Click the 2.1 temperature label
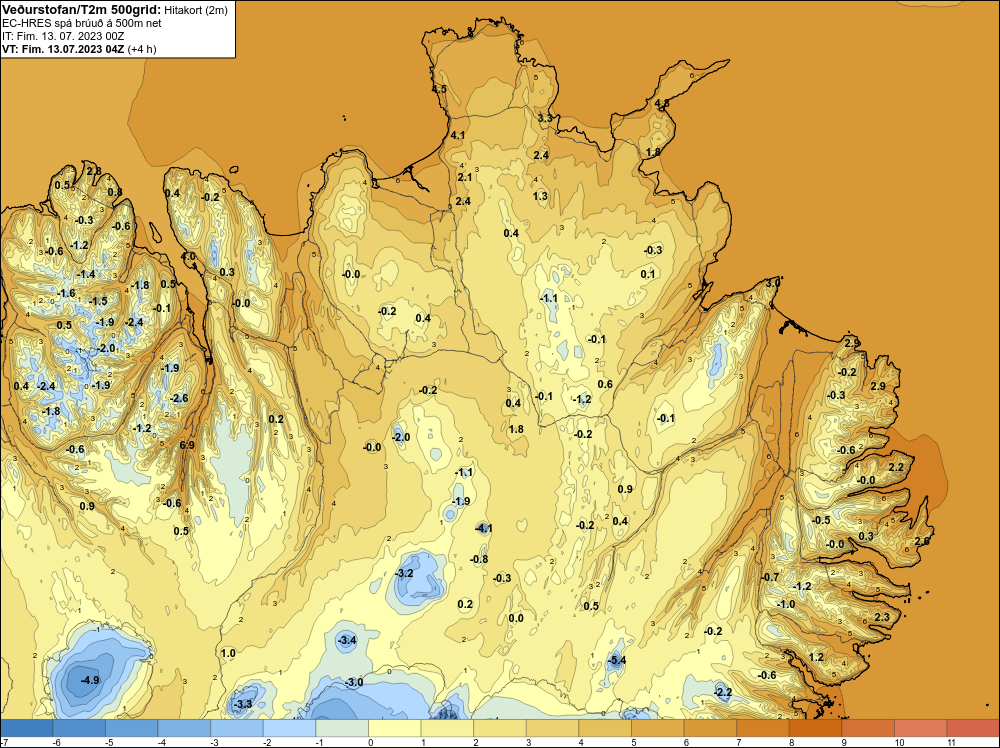Viewport: 1000px width, 748px height. point(464,177)
